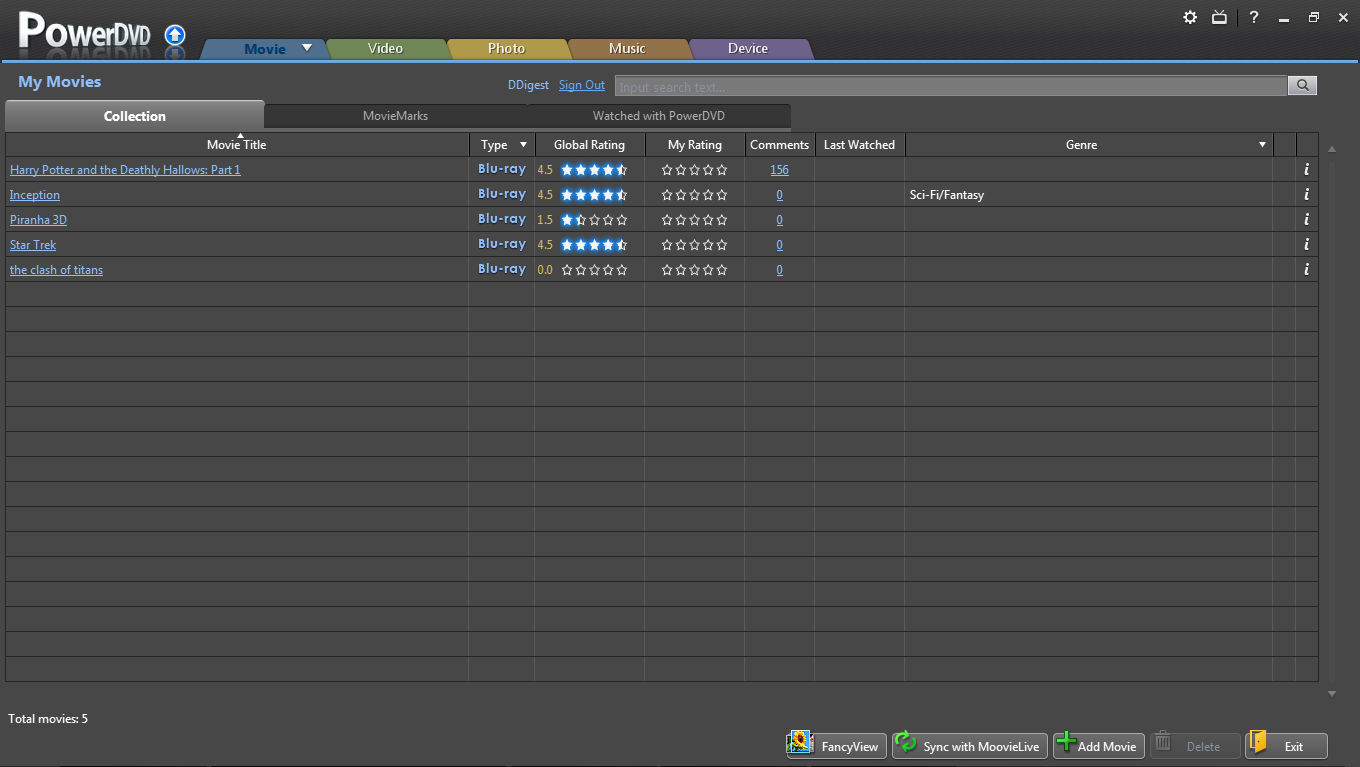Click info icon for Star Trek row
Image resolution: width=1360 pixels, height=767 pixels.
pyautogui.click(x=1306, y=245)
